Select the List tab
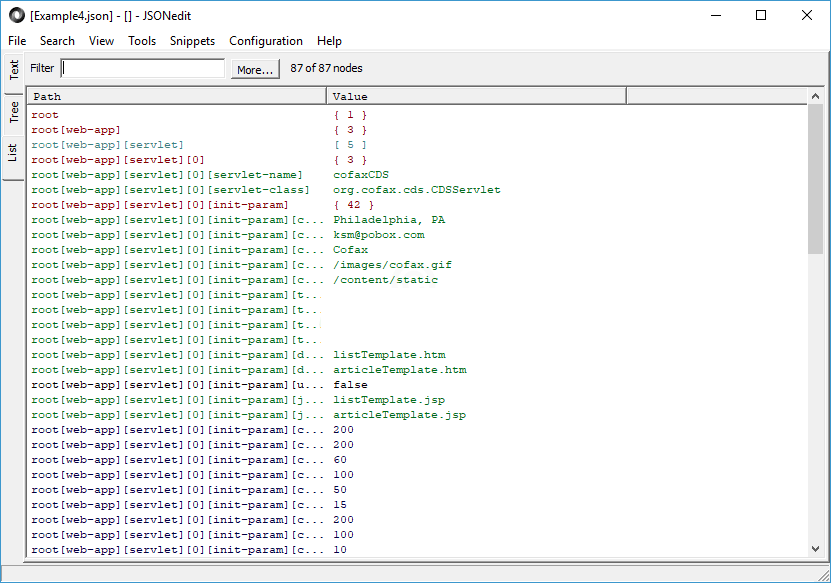The width and height of the screenshot is (831, 583). click(x=14, y=152)
